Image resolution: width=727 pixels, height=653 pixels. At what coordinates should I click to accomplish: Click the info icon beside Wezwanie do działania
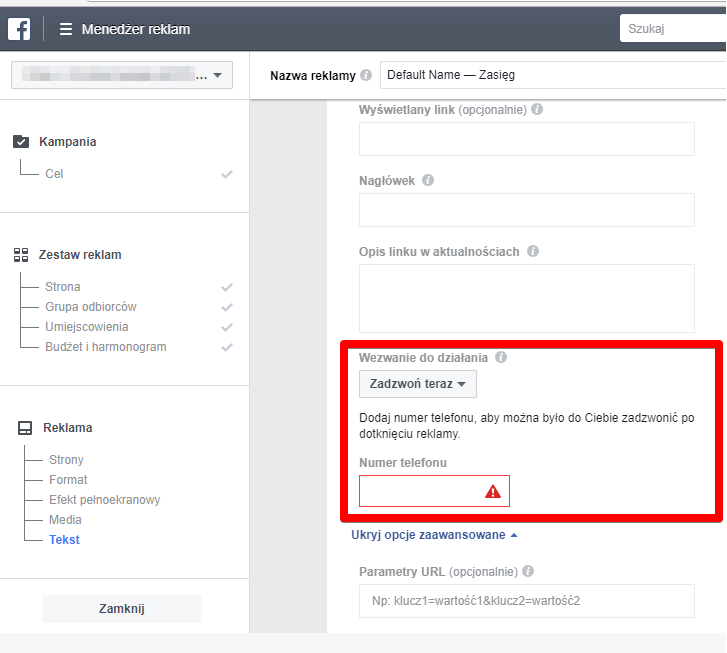pos(501,357)
